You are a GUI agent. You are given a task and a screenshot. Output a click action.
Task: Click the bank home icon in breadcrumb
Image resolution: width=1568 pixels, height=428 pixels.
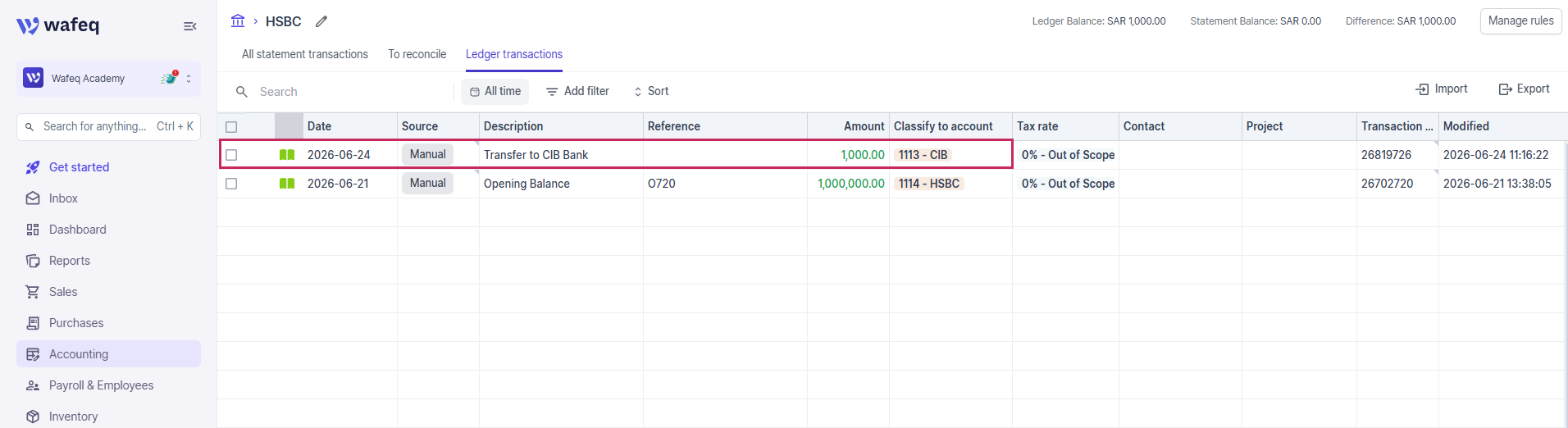[x=238, y=20]
